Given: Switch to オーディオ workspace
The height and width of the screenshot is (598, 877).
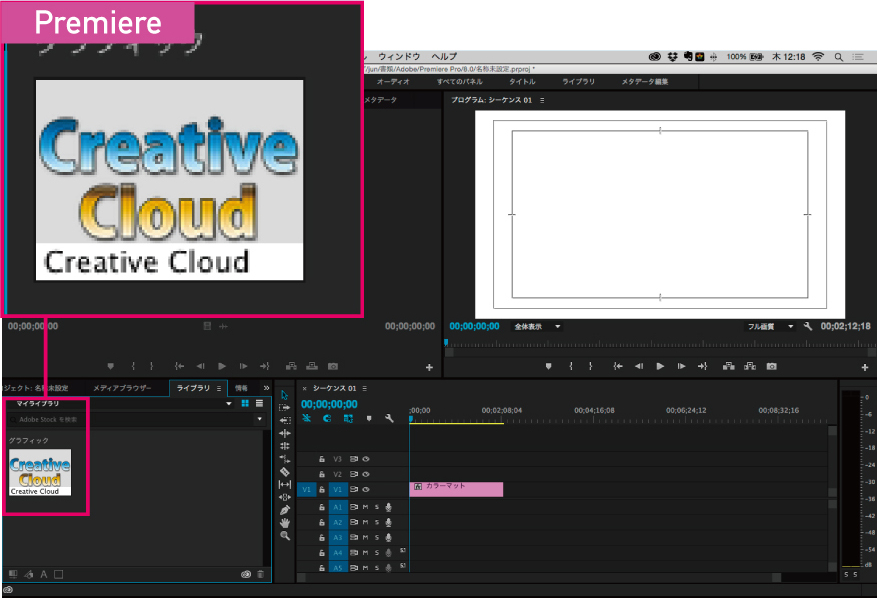Looking at the screenshot, I should coord(393,82).
